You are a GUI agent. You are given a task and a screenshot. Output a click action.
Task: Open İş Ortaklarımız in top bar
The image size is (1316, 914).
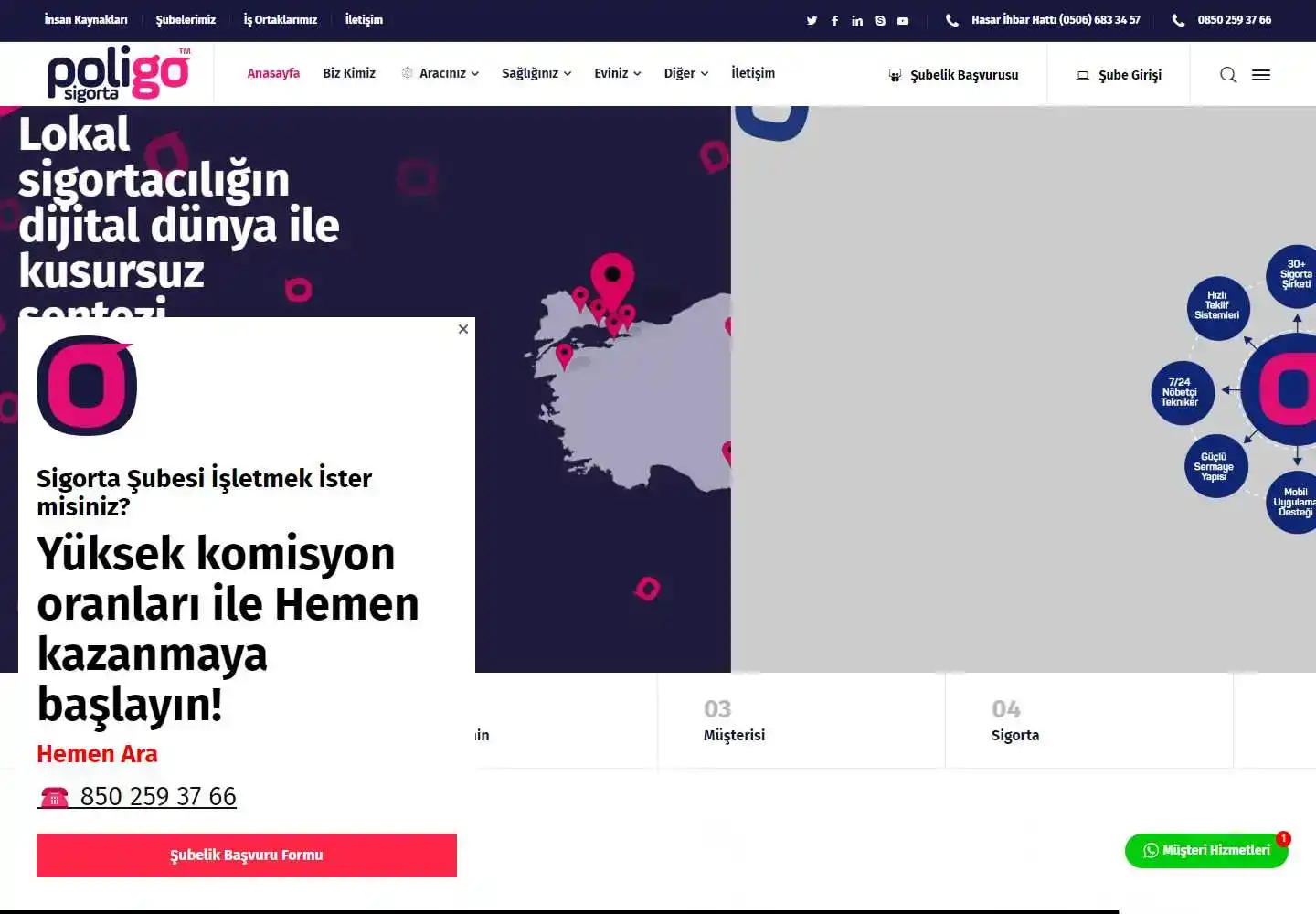click(x=281, y=19)
